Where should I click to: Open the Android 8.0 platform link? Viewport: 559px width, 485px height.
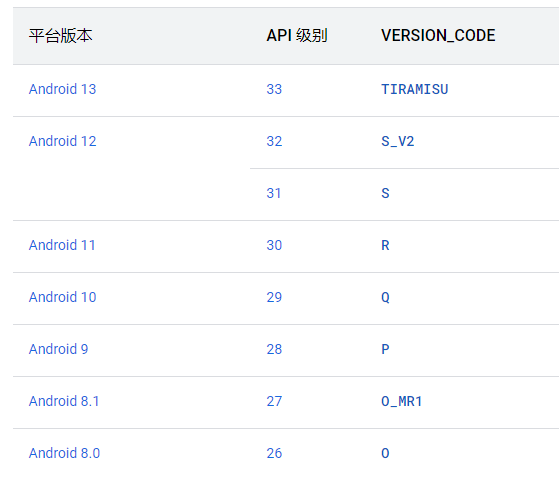pos(64,453)
